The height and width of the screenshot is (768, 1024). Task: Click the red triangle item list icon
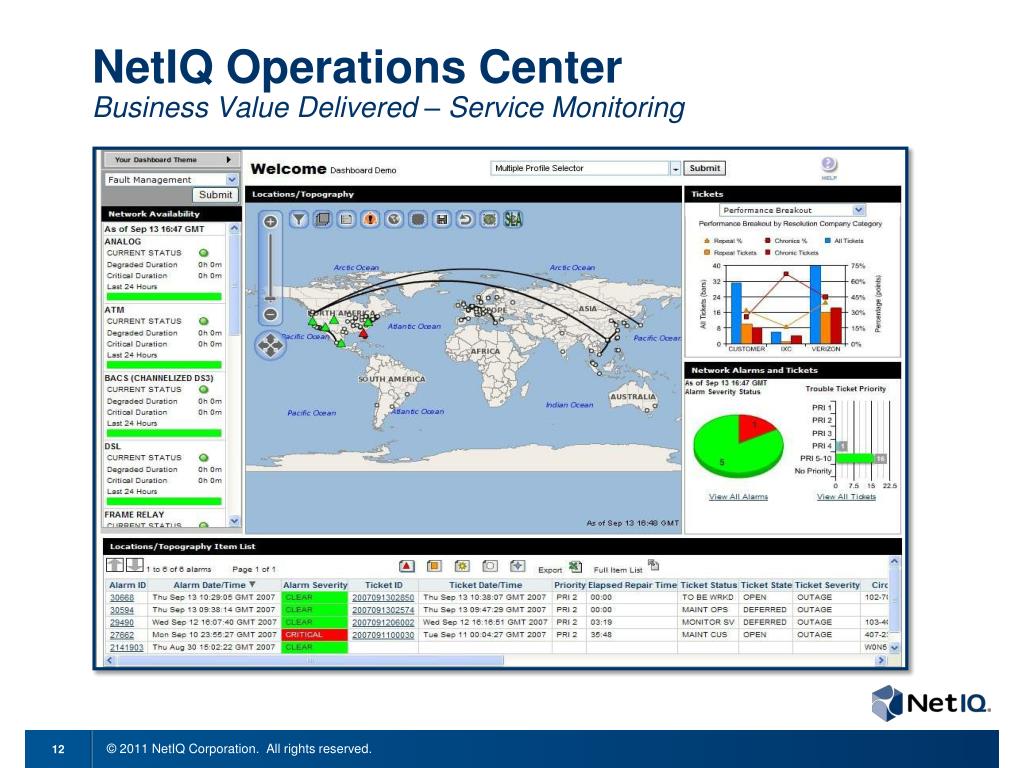tap(406, 567)
